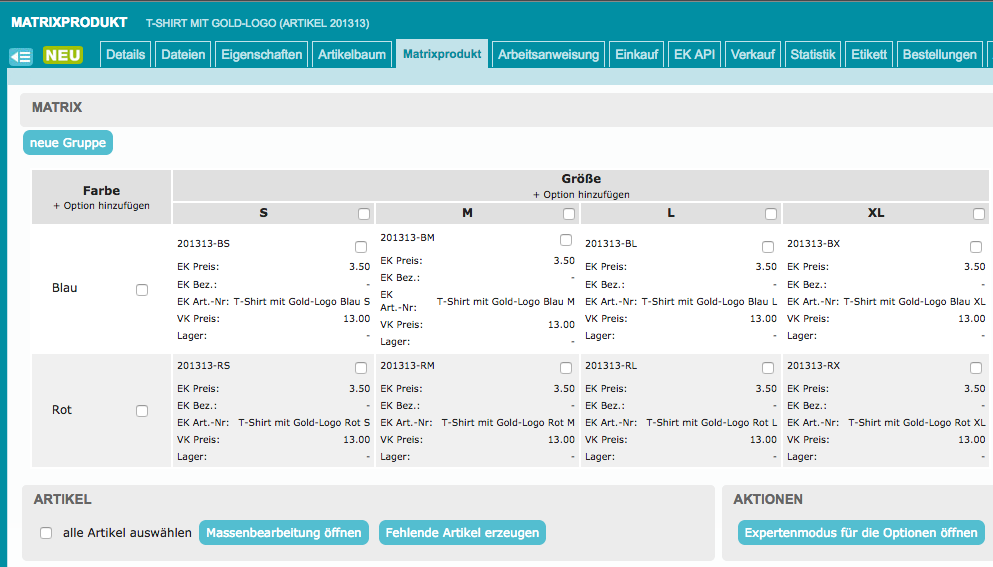Add option under Farbe column
This screenshot has height=567, width=993.
tap(102, 205)
